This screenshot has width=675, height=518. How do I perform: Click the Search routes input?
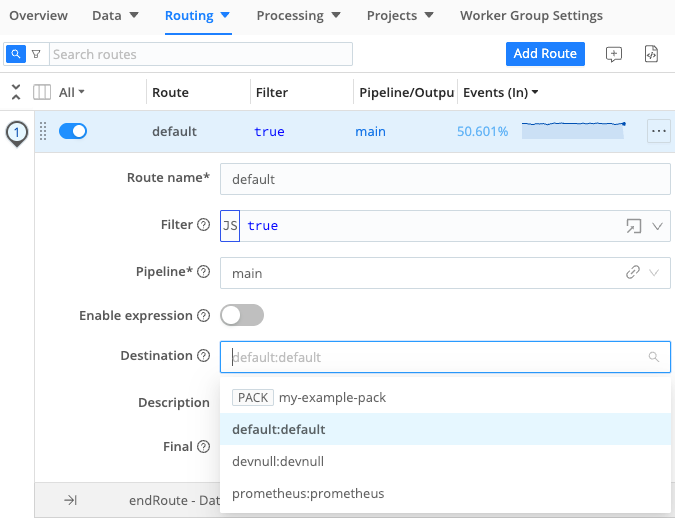coord(201,54)
